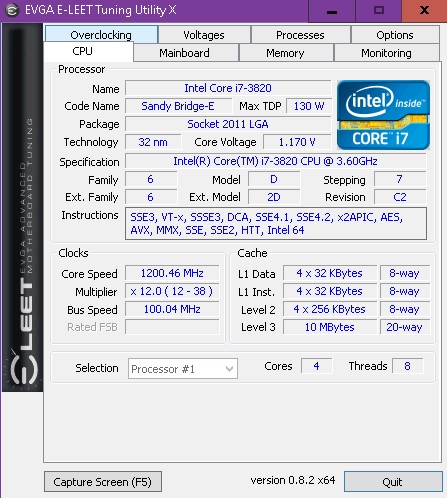
Task: Open the Processor #1 selection dropdown
Action: tap(183, 369)
